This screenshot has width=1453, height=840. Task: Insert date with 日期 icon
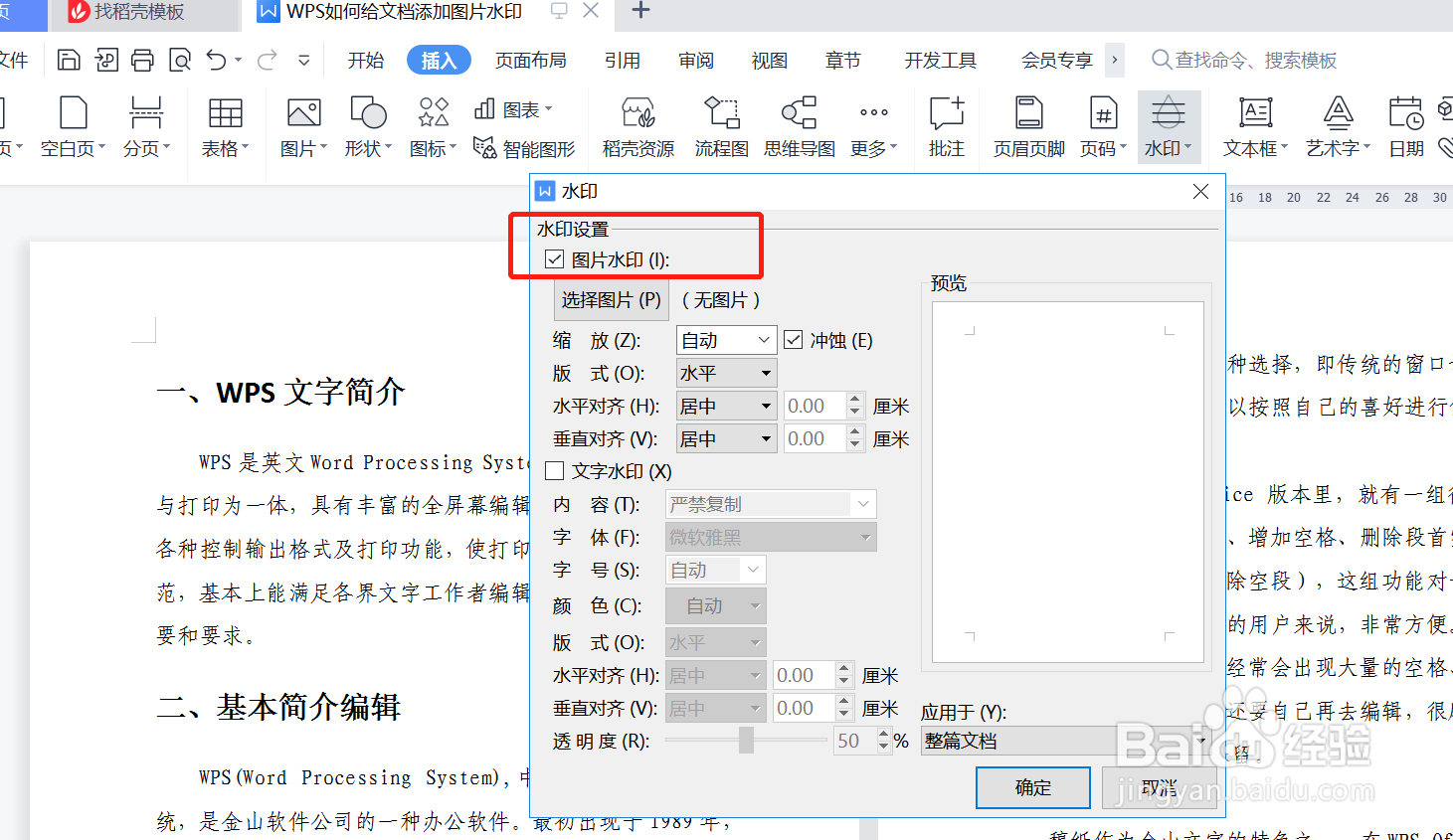[1405, 113]
